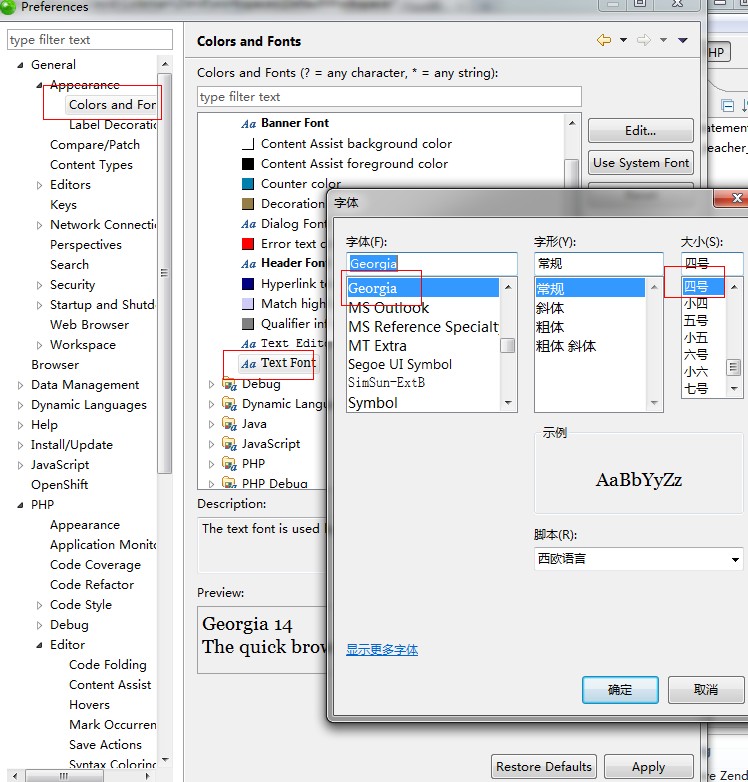Click Content Assist background color swatch

click(248, 144)
